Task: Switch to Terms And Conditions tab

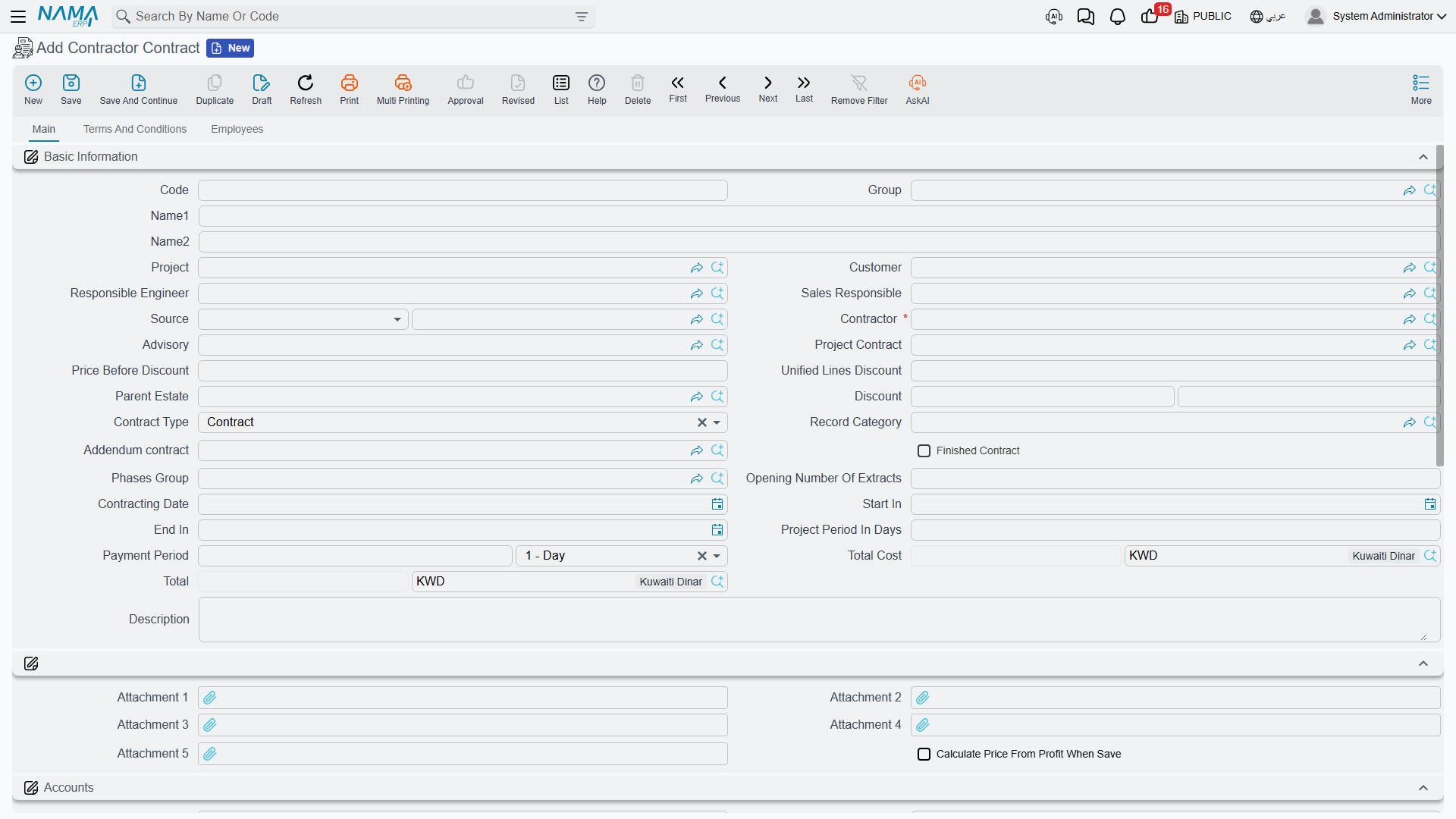Action: click(x=135, y=129)
